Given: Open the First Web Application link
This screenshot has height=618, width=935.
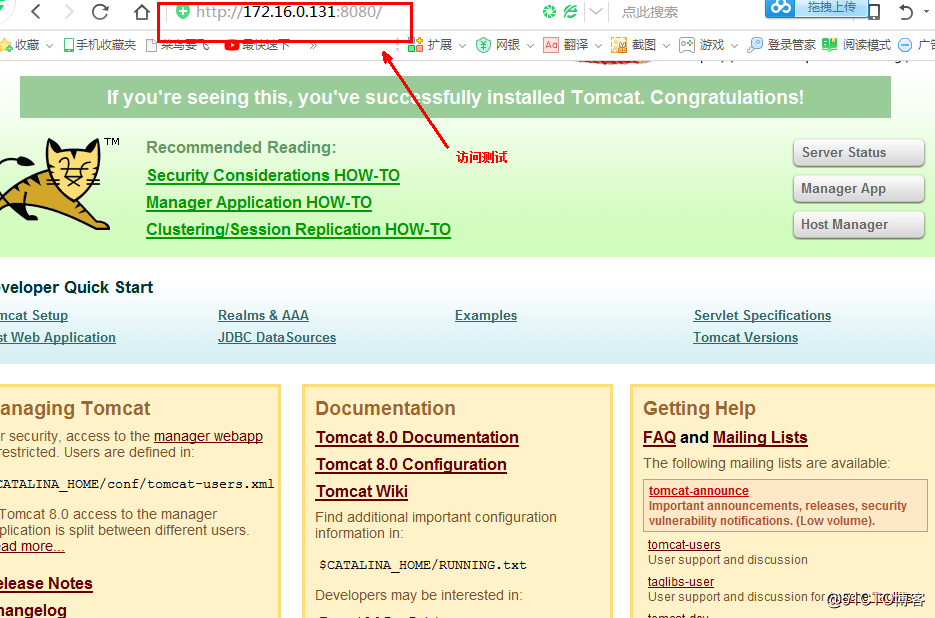Looking at the screenshot, I should click(58, 338).
